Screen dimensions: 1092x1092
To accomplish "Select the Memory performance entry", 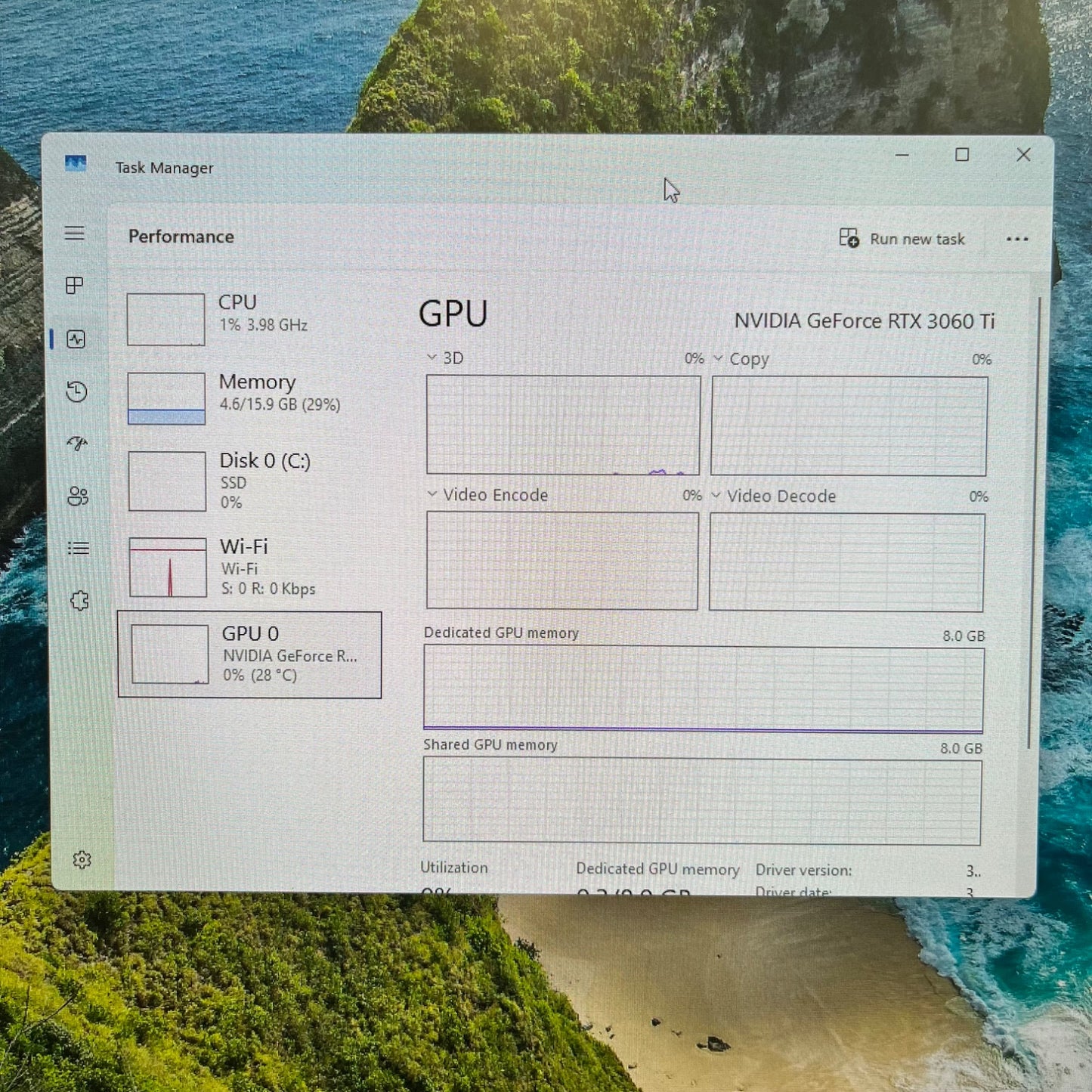I will (251, 398).
